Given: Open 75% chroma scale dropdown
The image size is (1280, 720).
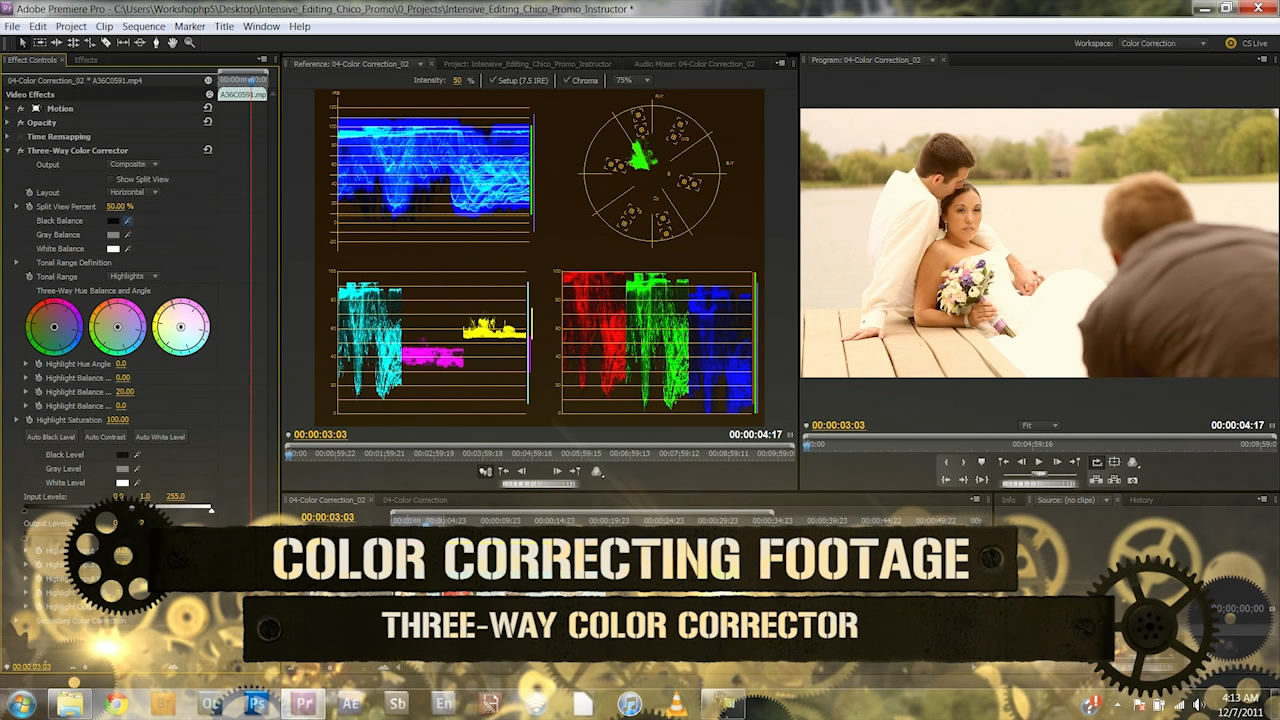Looking at the screenshot, I should click(x=630, y=80).
